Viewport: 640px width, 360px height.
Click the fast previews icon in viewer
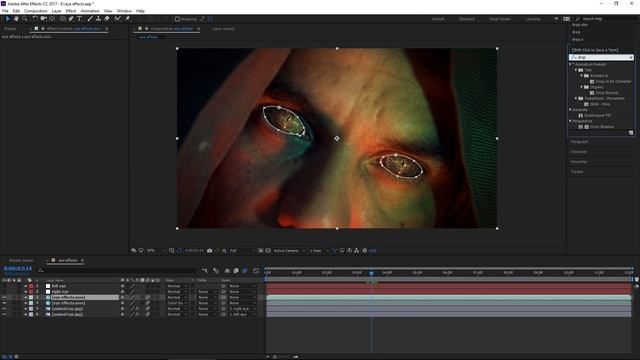pos(342,251)
